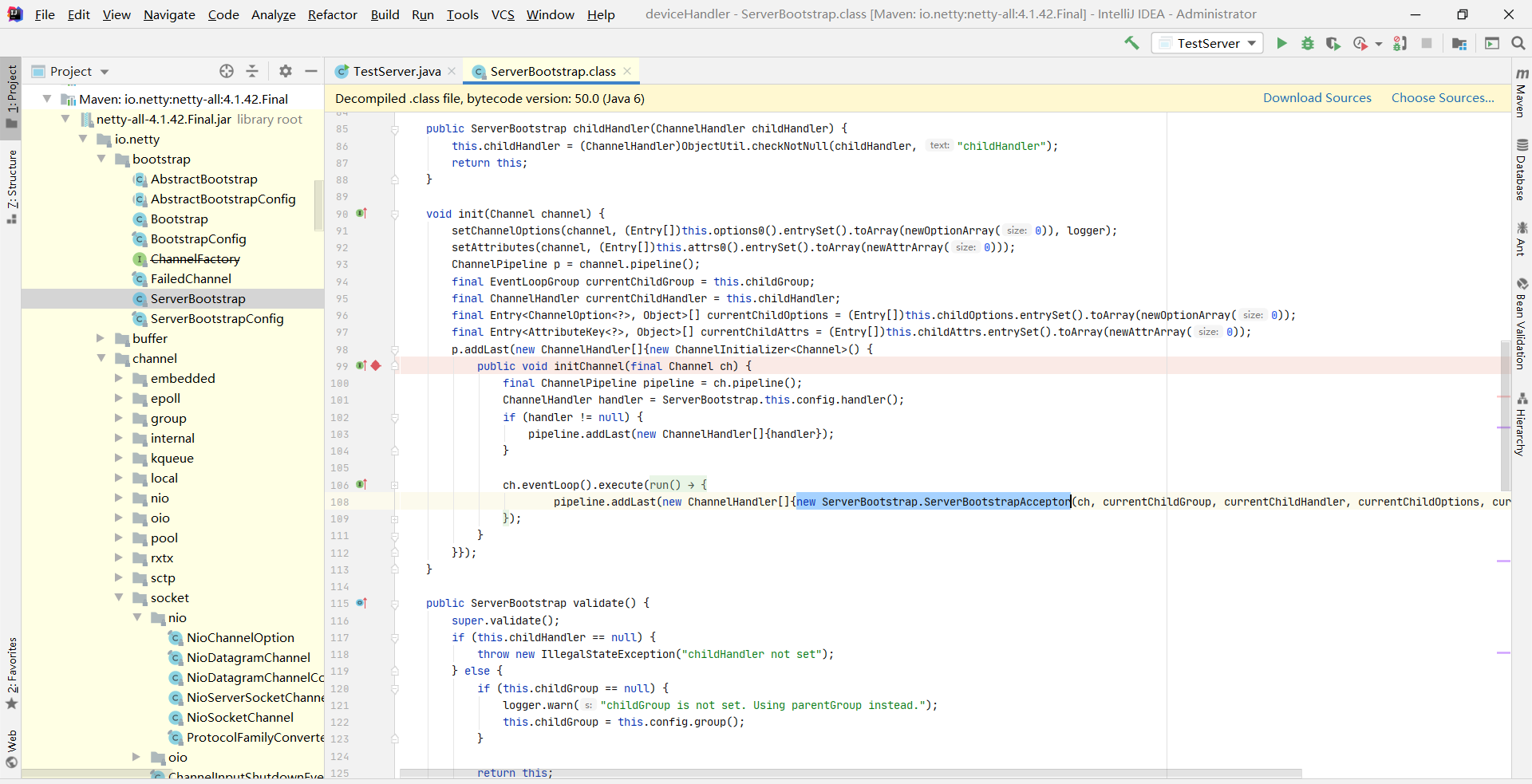1532x784 pixels.
Task: Open Bean Validation tool window
Action: [1521, 324]
